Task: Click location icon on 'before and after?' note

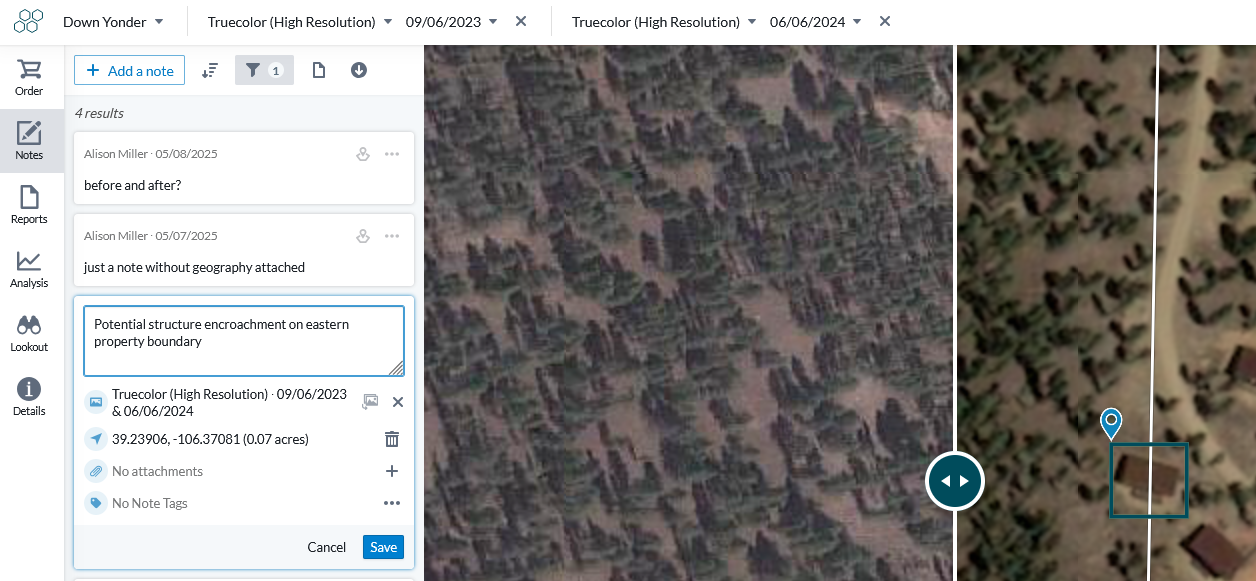Action: [x=364, y=154]
